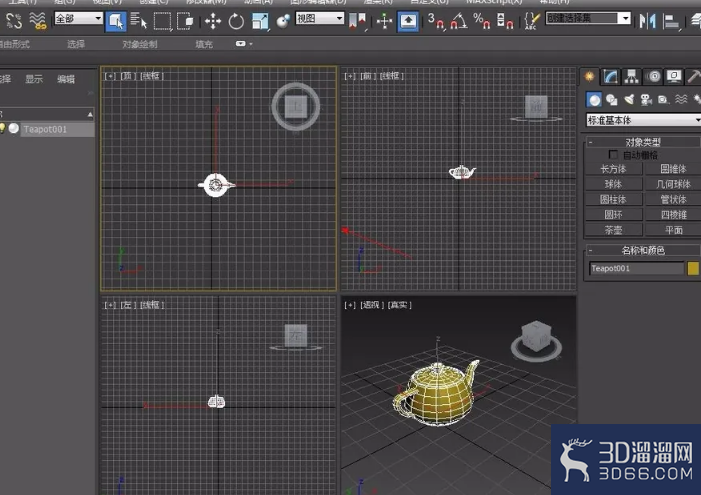Click the Bind to Space Warp icon
701x495 pixels.
point(38,21)
